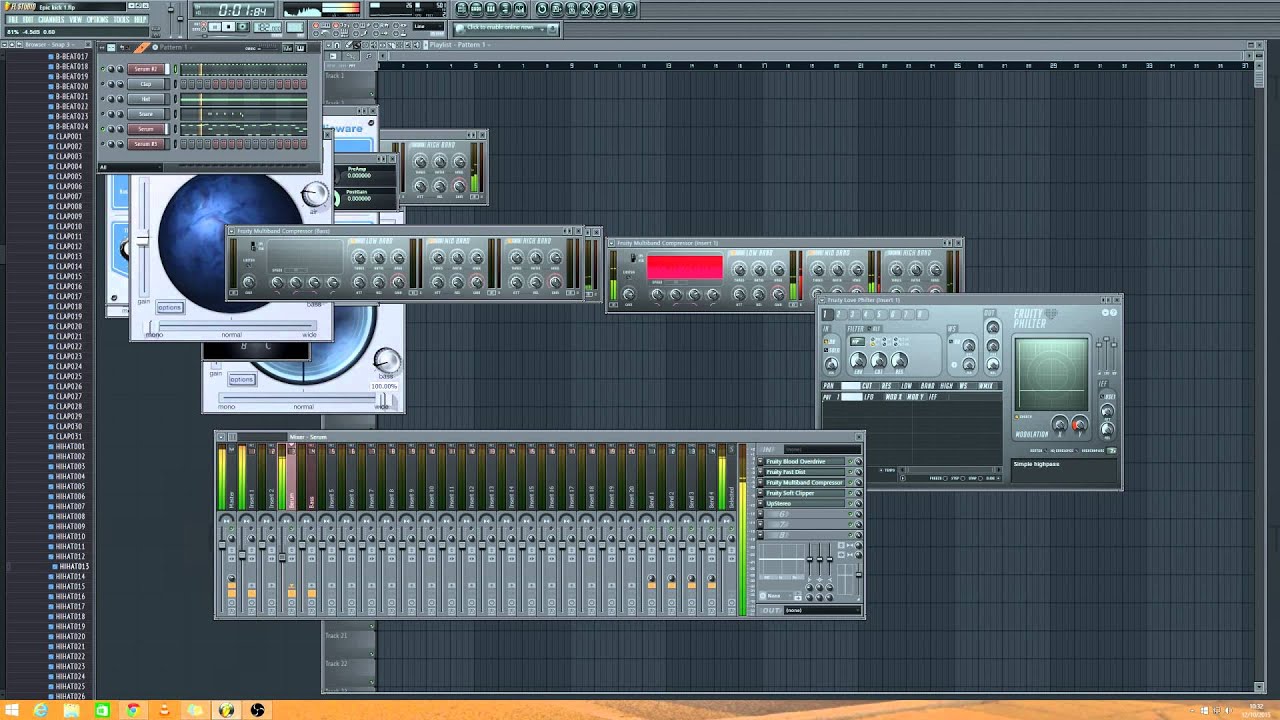This screenshot has width=1280, height=720.
Task: Open Multiband Compressor (Bass) window menu arrow
Action: coord(233,231)
